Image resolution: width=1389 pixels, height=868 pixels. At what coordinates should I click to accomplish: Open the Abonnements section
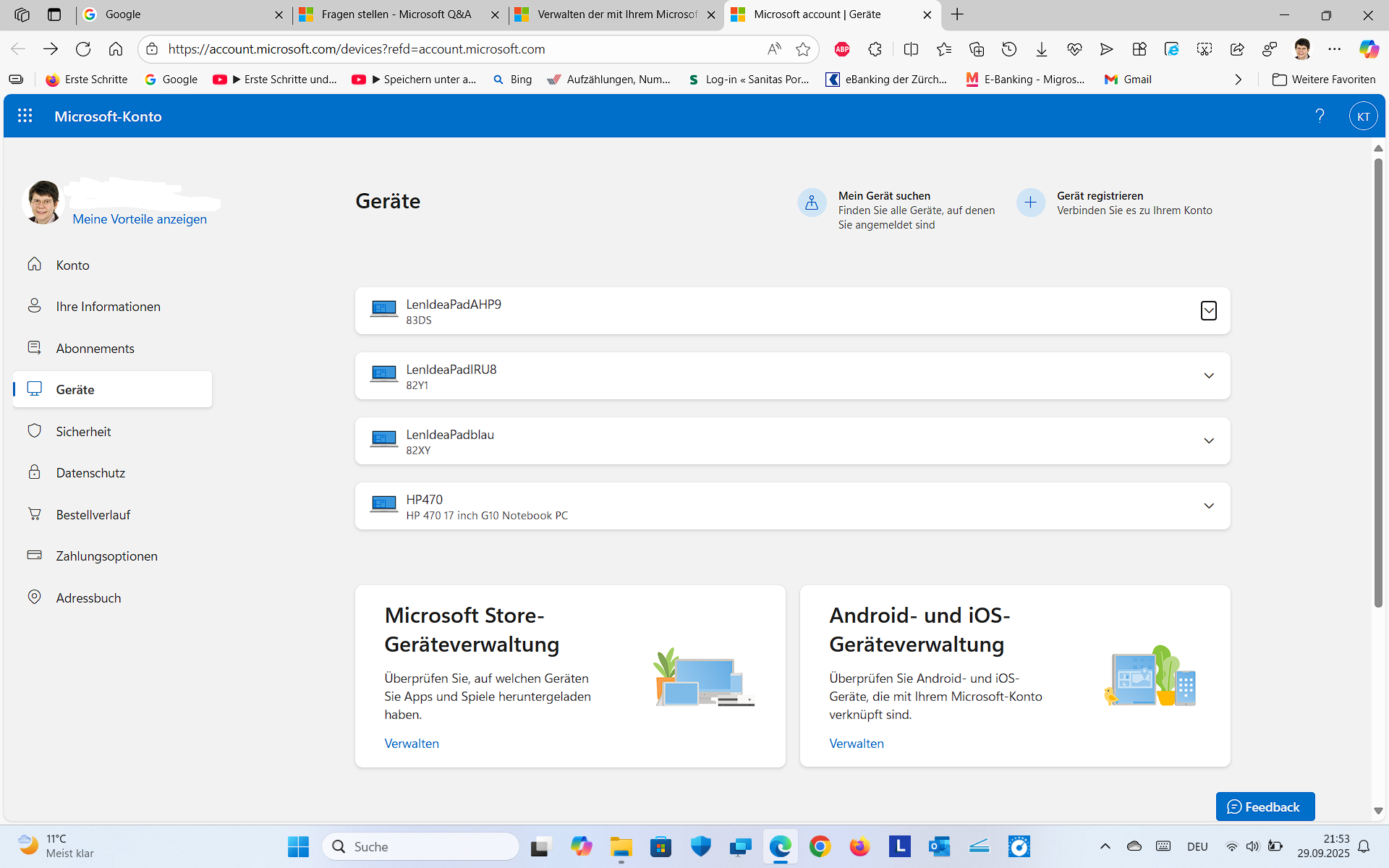tap(95, 348)
